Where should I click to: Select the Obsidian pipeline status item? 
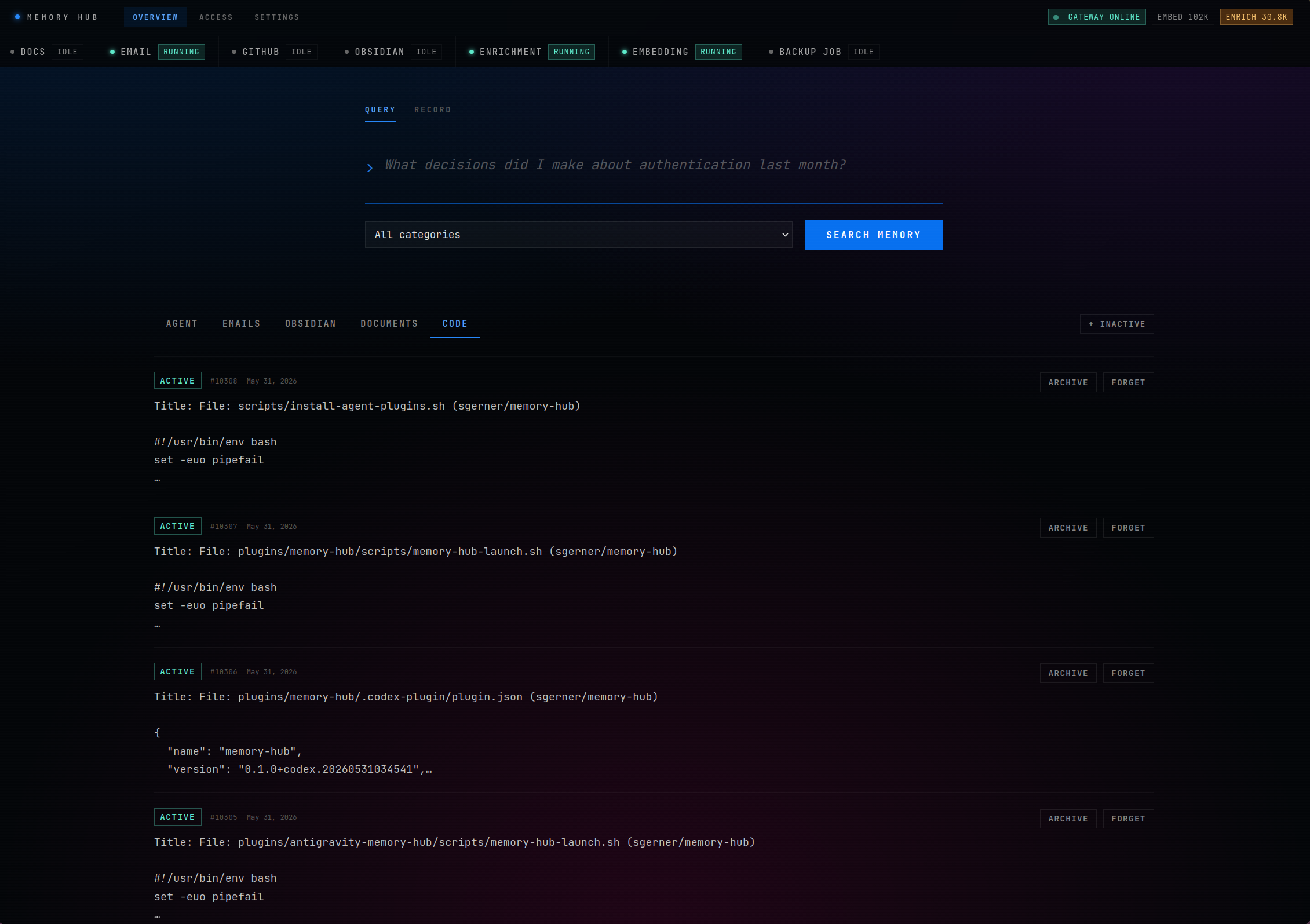393,52
